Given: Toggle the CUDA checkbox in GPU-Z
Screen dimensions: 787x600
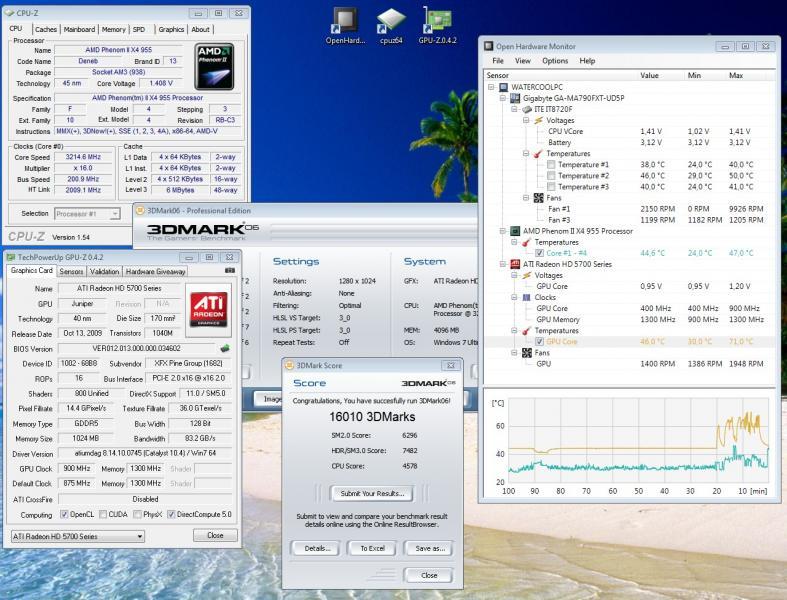Looking at the screenshot, I should 103,514.
